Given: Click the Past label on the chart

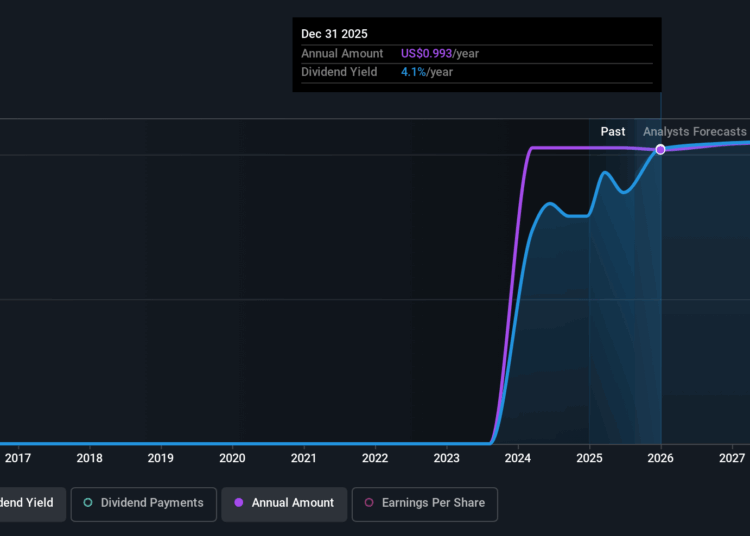Looking at the screenshot, I should coord(613,131).
